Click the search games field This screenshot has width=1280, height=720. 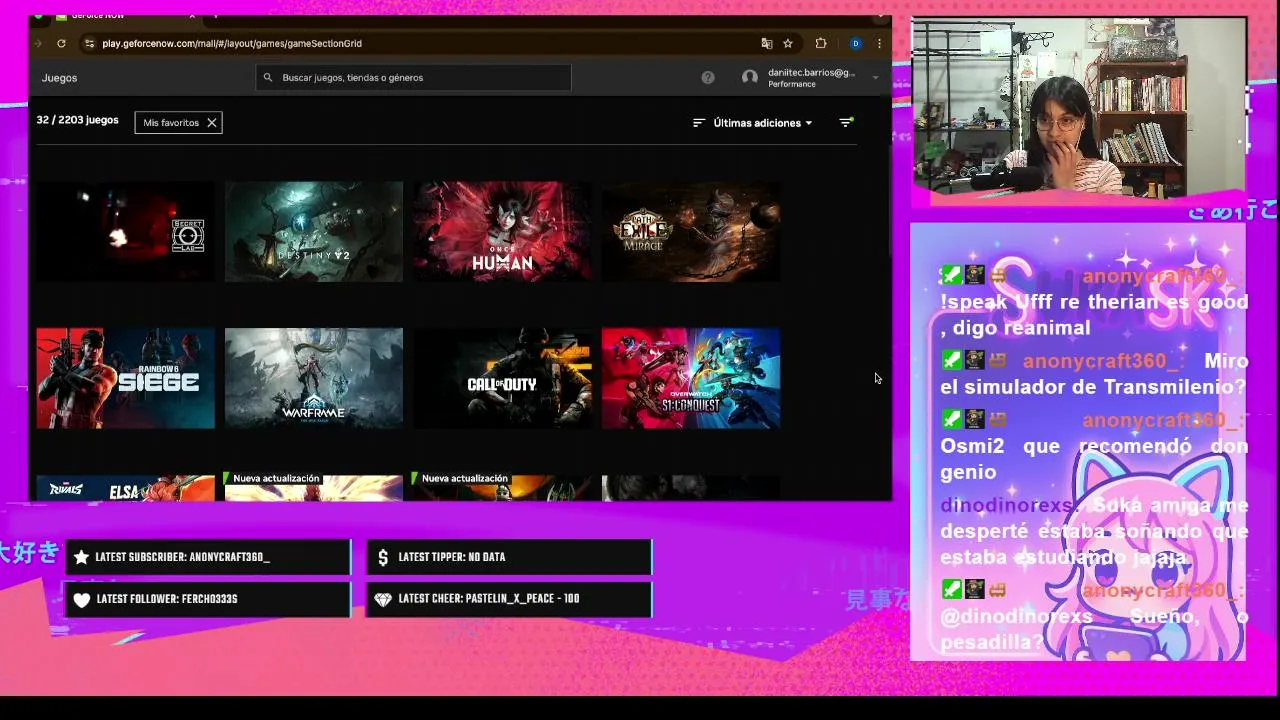(x=413, y=78)
